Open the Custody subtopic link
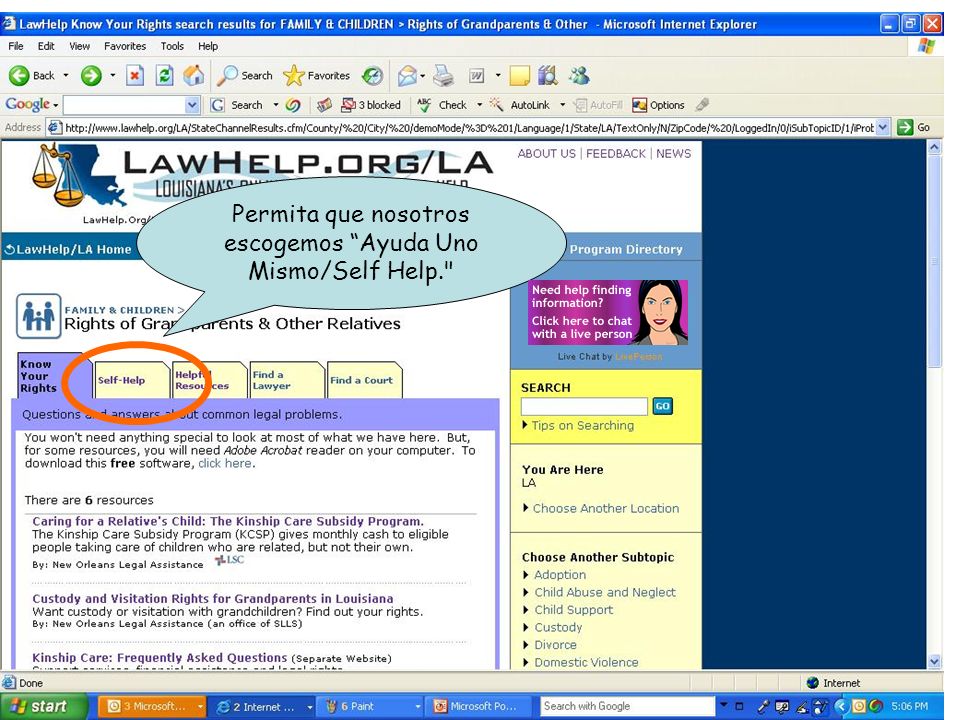Screen dimensions: 960x720 [x=558, y=627]
